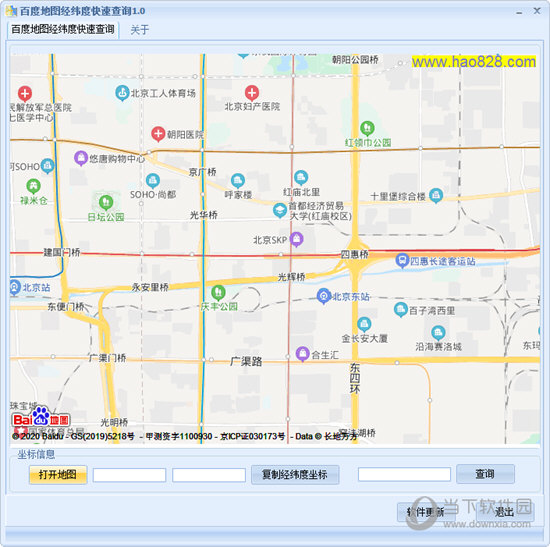Viewport: 550px width, 547px height.
Task: Click the 百子湾西里 building marker
Action: point(400,310)
